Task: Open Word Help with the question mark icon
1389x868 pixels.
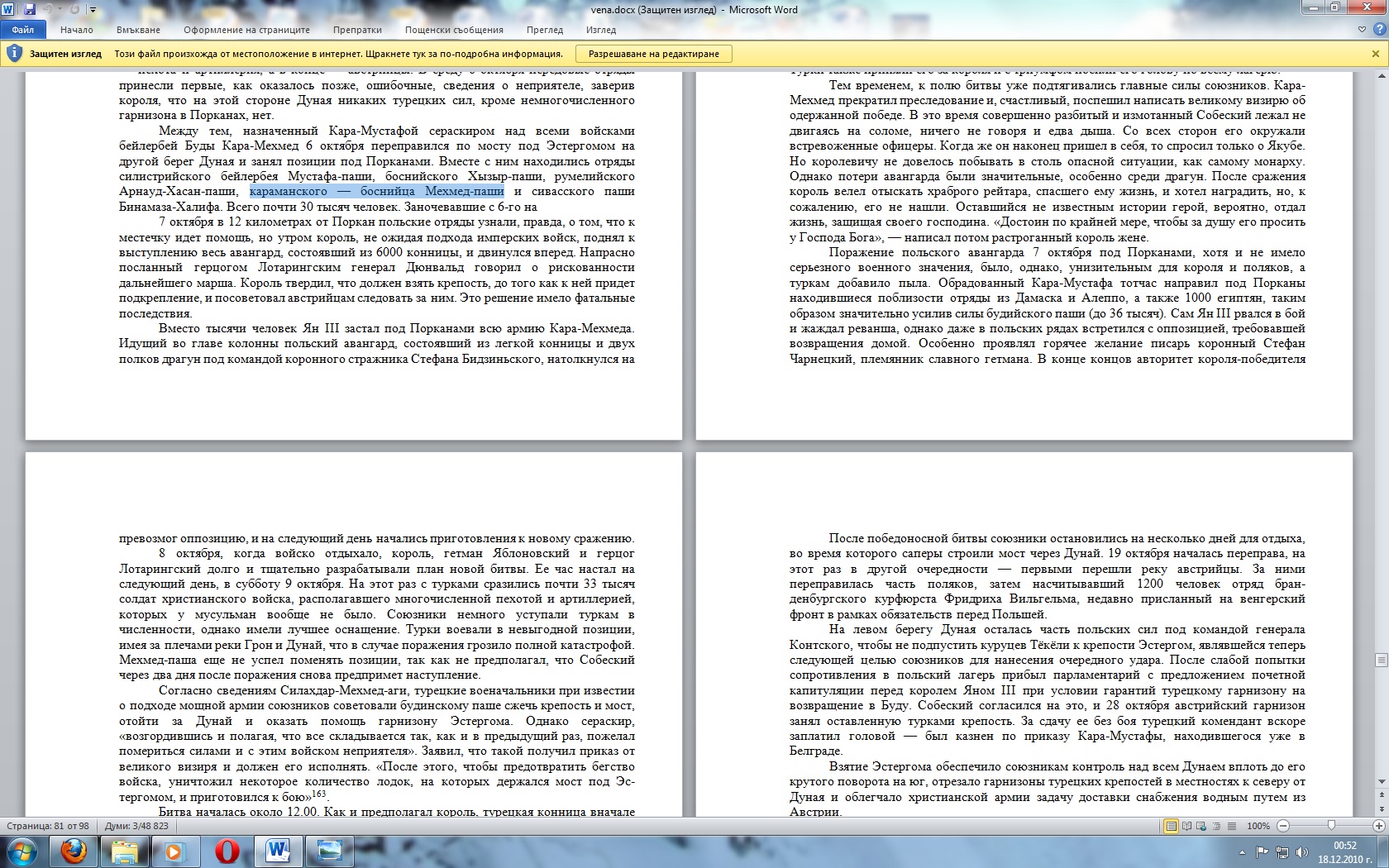Action: point(1378,30)
